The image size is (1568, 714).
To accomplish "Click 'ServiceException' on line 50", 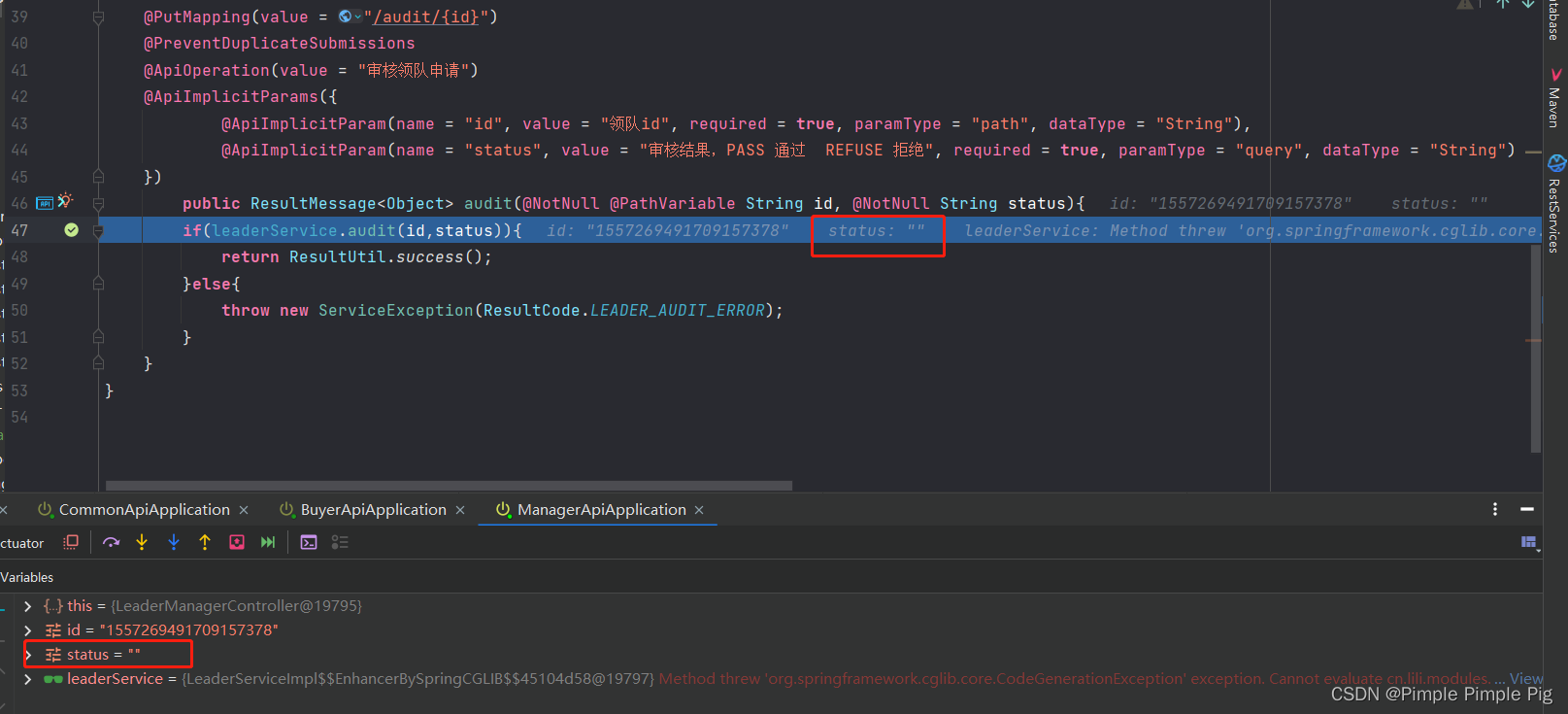I will (396, 310).
